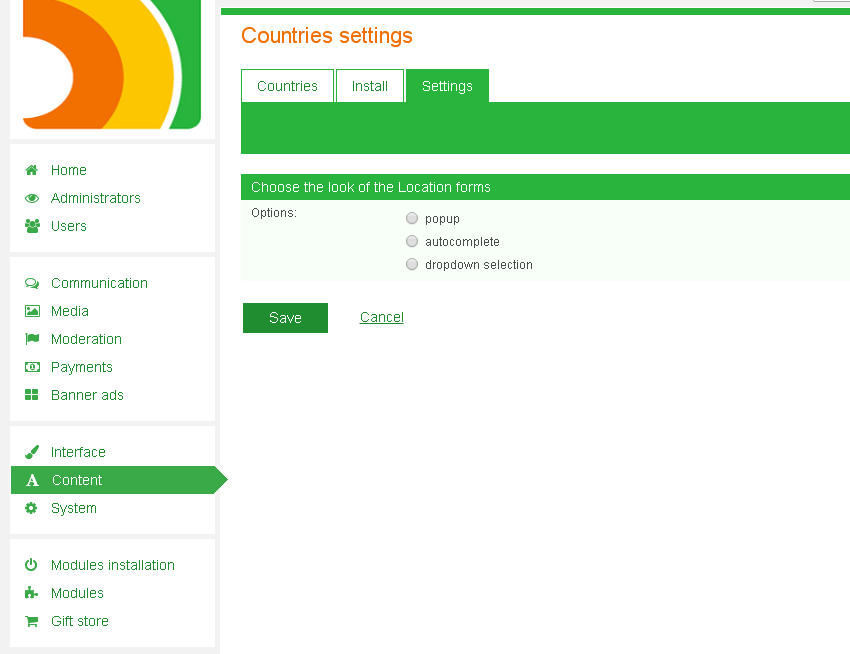Click the Moderation flag icon
Viewport: 850px width, 654px height.
coord(32,339)
